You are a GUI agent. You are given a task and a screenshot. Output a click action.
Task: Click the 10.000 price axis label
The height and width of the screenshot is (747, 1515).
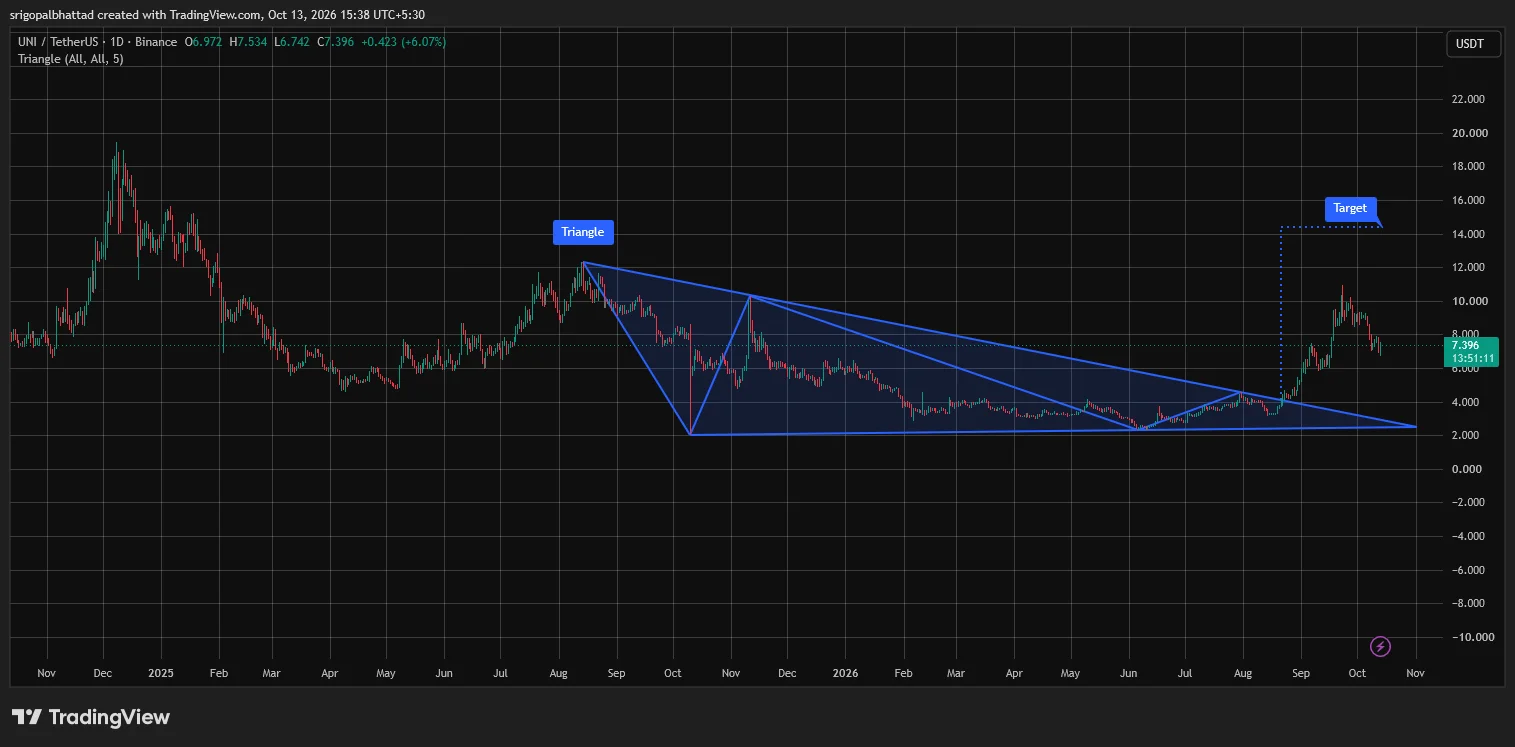1467,301
